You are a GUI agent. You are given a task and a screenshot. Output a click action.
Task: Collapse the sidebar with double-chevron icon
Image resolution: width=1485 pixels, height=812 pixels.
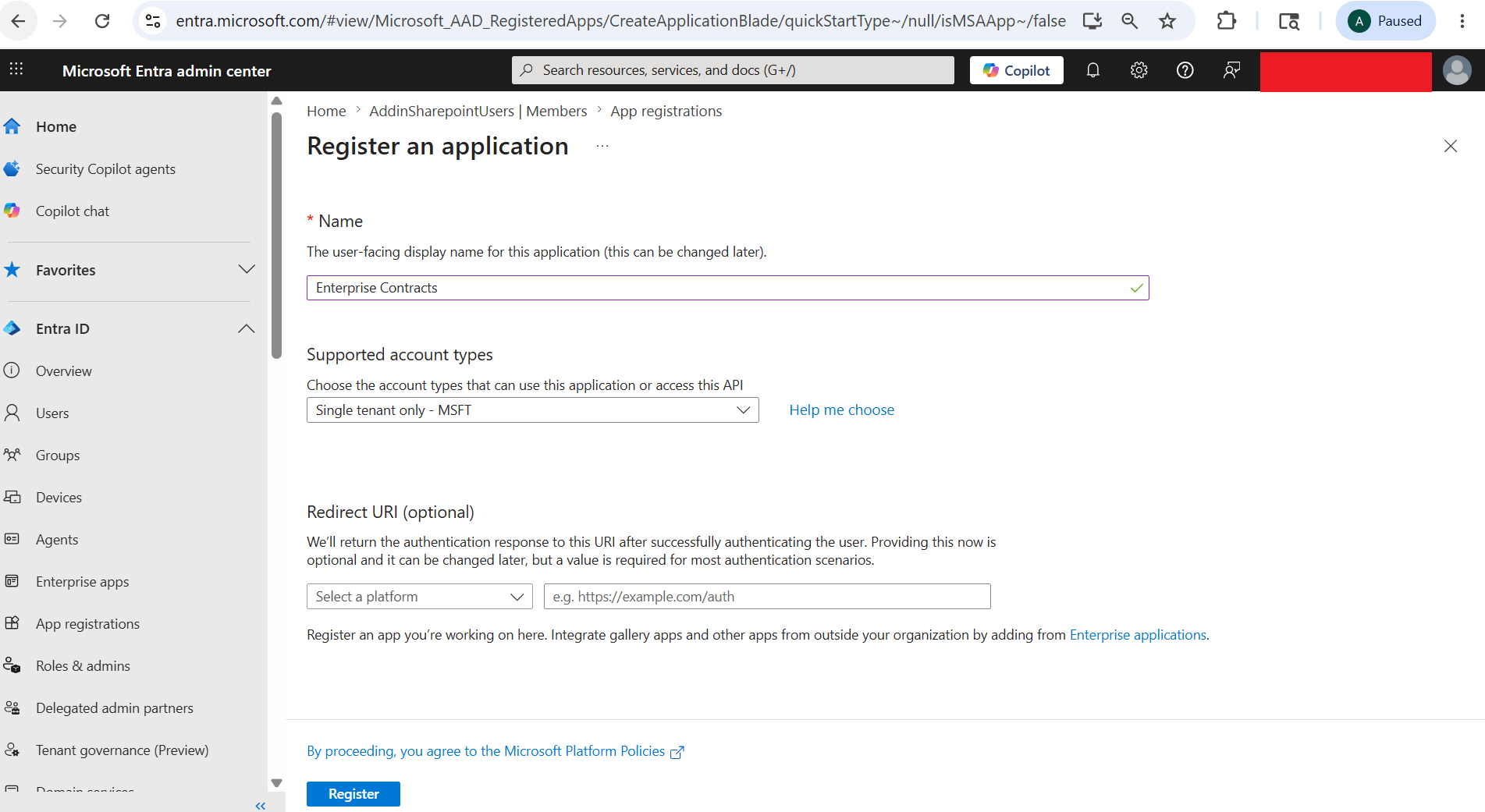pyautogui.click(x=261, y=806)
